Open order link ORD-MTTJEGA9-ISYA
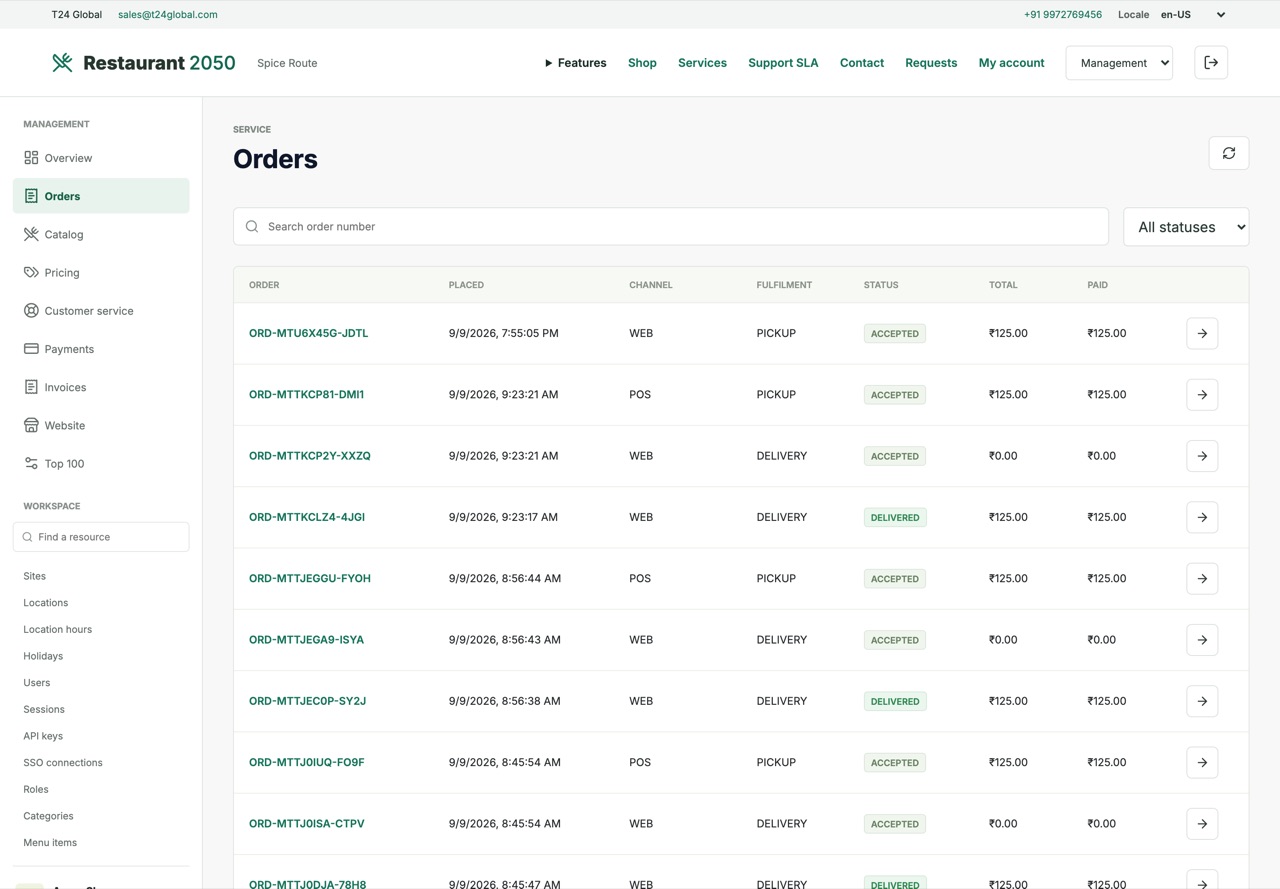 (x=306, y=640)
